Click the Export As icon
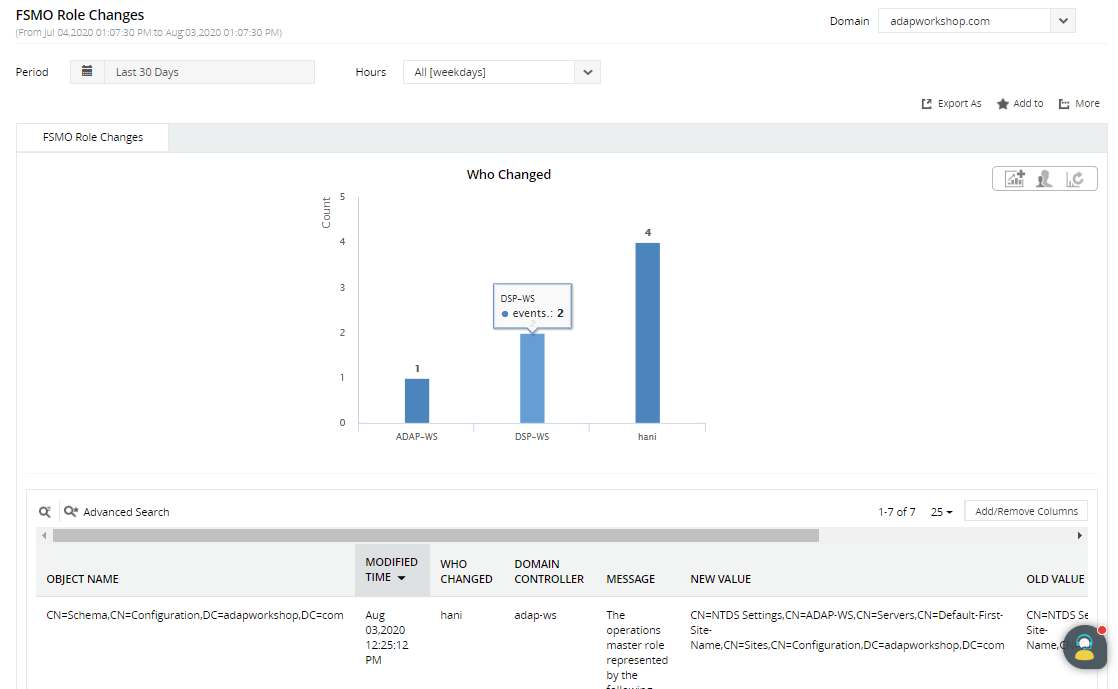Screen dimensions: 1118x689 (926, 104)
